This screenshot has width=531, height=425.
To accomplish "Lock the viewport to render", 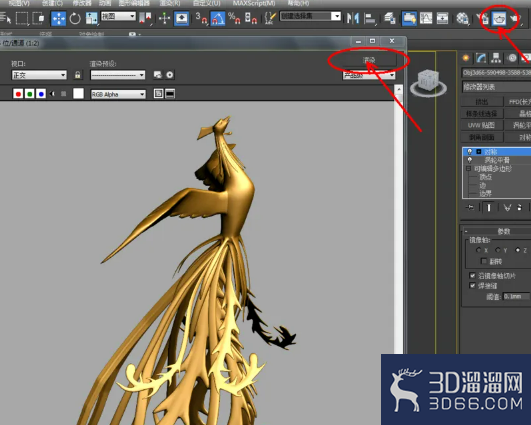I will point(78,75).
